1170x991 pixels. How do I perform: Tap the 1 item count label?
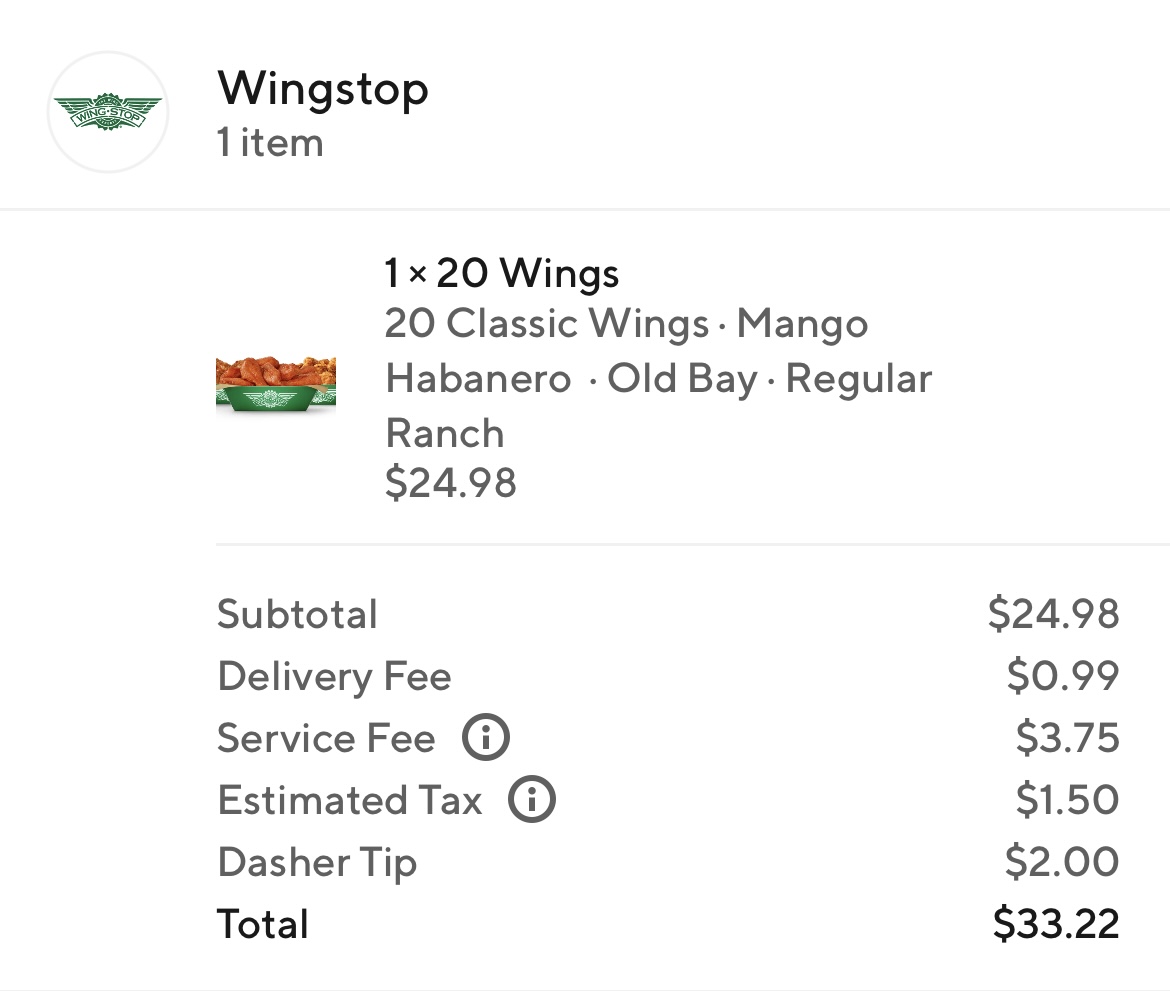tap(270, 143)
